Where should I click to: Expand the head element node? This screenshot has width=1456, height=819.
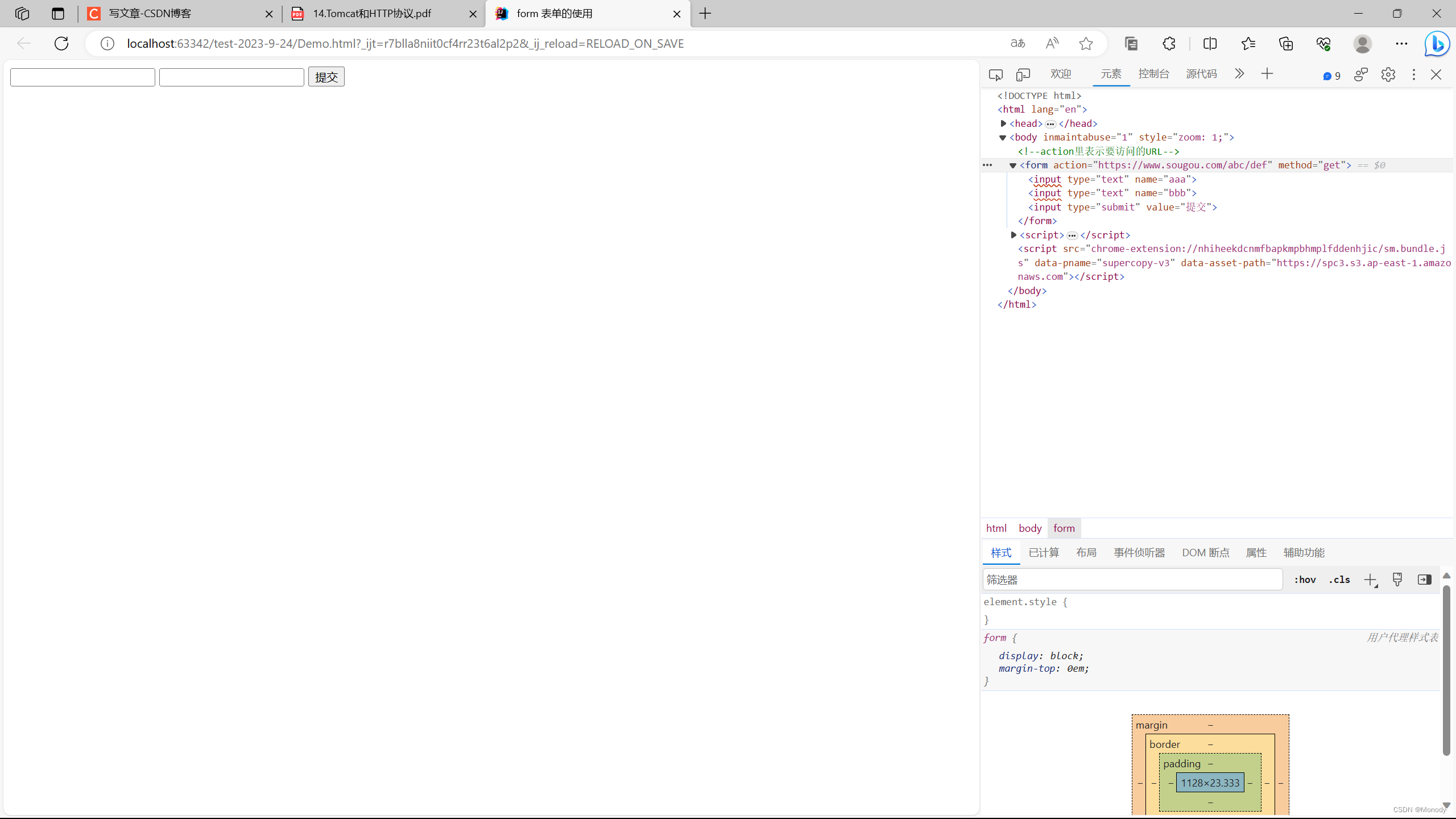coord(1003,123)
